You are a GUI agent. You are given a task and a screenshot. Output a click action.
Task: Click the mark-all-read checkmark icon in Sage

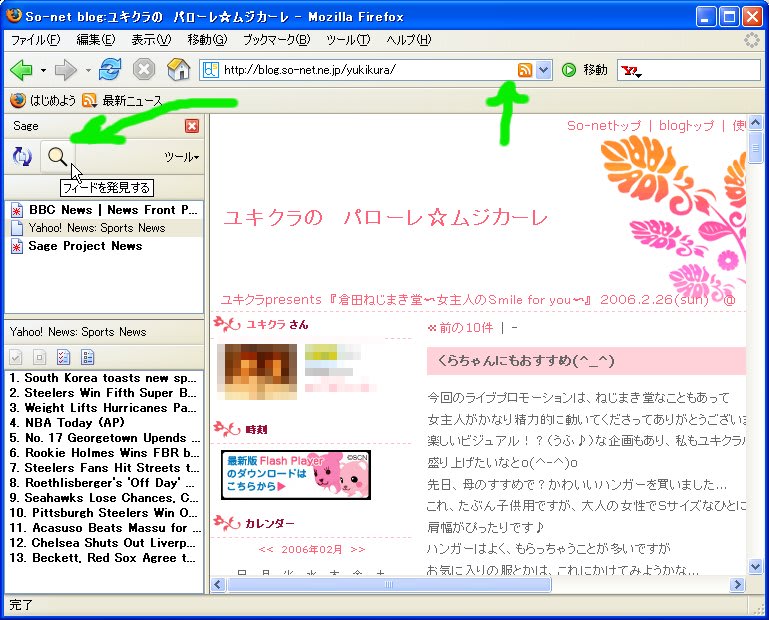[x=16, y=357]
